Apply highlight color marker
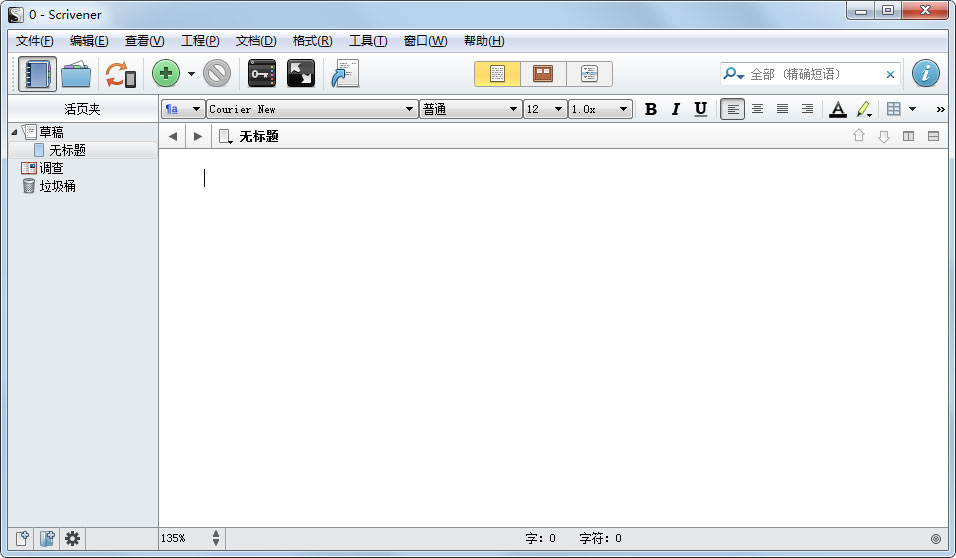Screen dimensions: 956x558 pyautogui.click(x=864, y=109)
